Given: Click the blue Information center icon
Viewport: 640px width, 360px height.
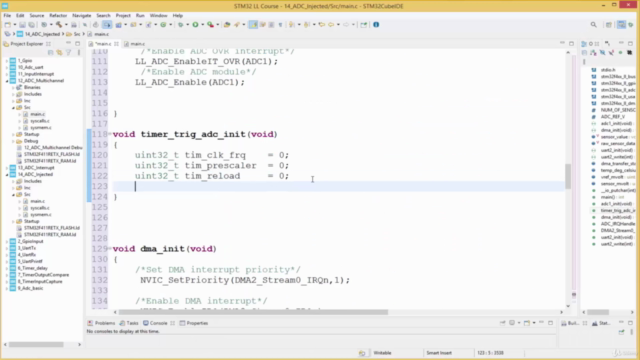Looking at the screenshot, I should (376, 24).
